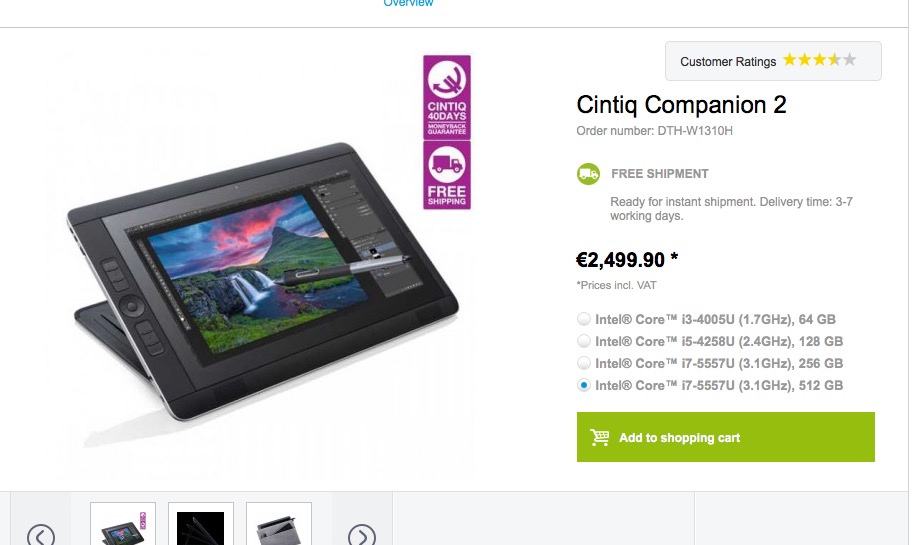918x545 pixels.
Task: Select the i7-5557U 512 GB radio button
Action: (584, 385)
